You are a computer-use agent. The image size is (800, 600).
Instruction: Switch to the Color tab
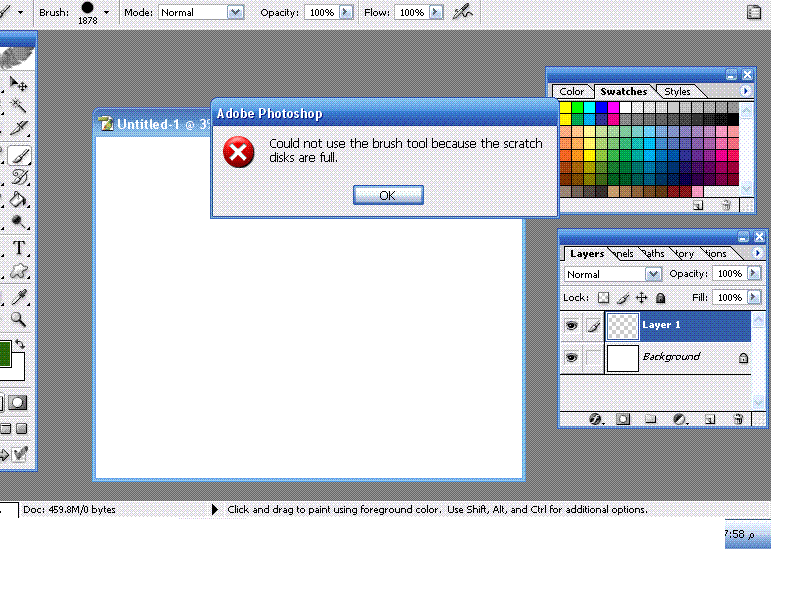pos(571,91)
